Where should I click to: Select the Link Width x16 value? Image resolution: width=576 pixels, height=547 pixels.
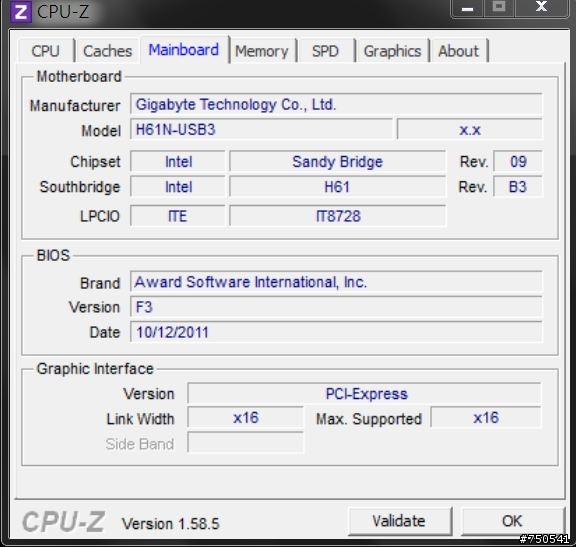(245, 418)
